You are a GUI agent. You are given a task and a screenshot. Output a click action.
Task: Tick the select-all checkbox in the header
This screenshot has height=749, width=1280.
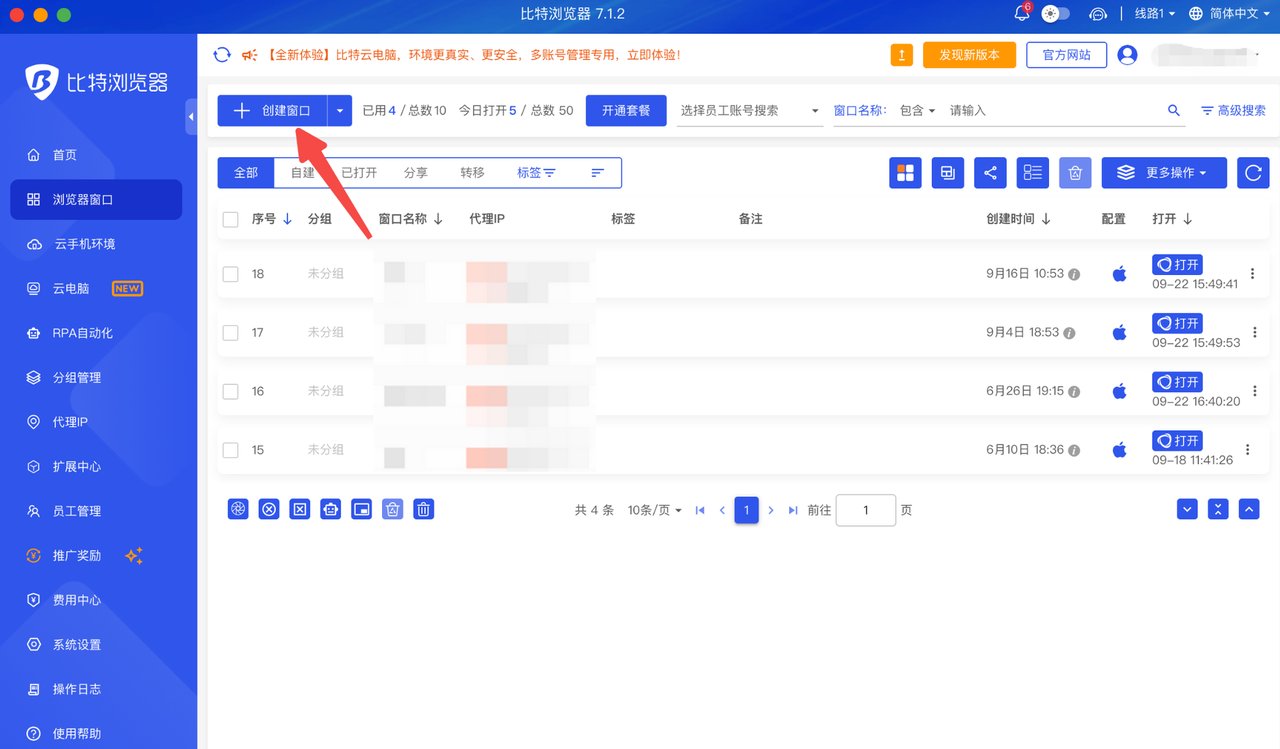point(230,219)
